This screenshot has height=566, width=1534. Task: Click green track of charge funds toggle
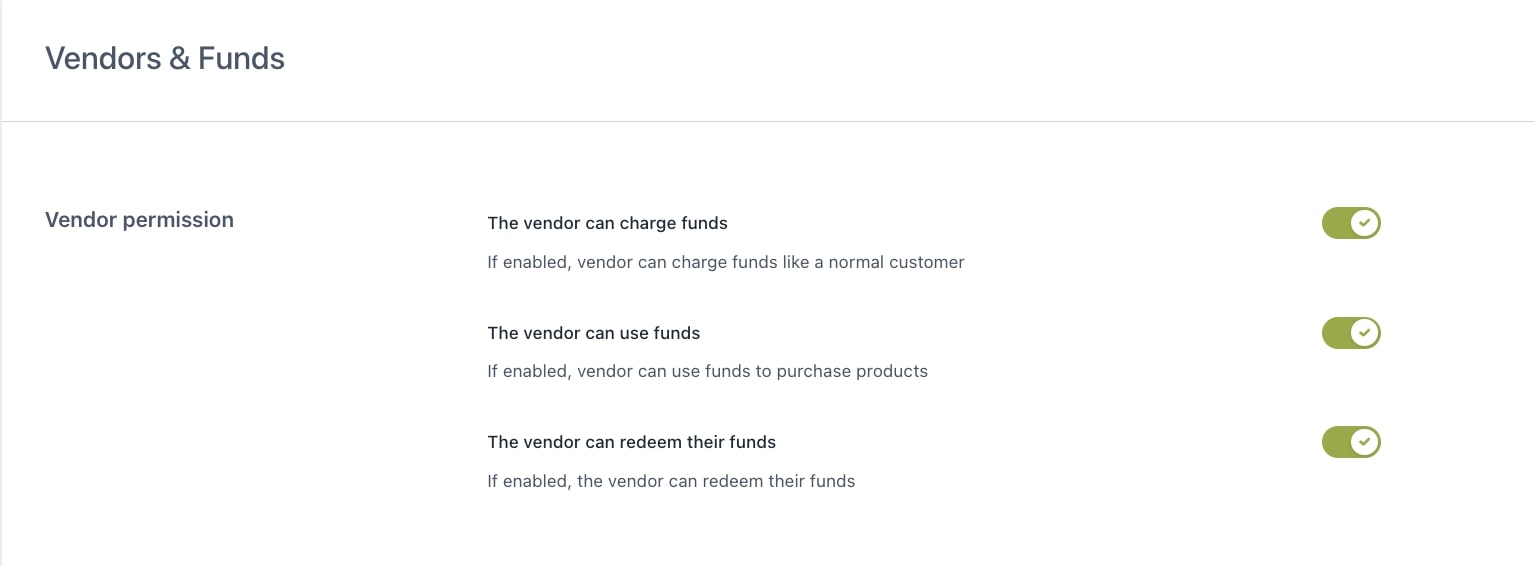[1335, 223]
